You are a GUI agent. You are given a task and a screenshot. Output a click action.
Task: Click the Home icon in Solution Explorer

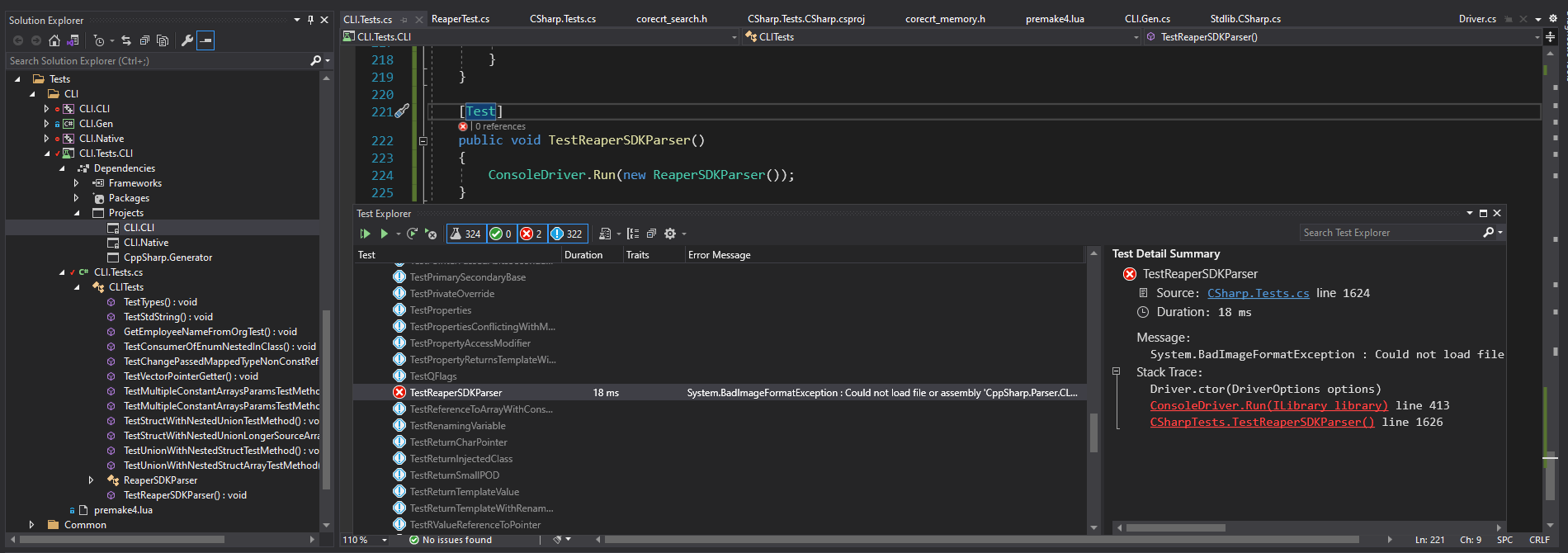coord(54,40)
